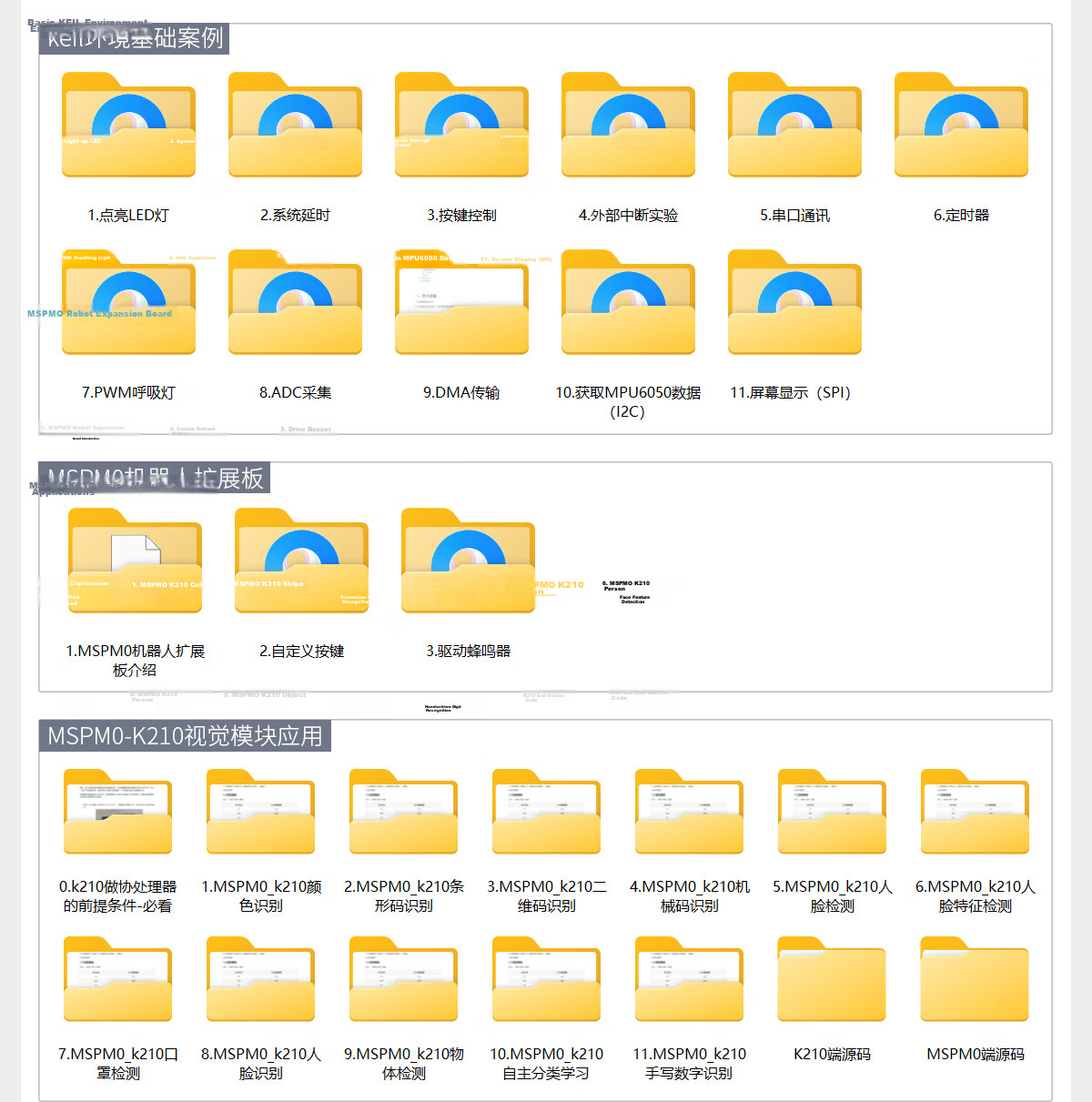Viewport: 1092px width, 1102px height.
Task: Click the K210端源码 label text
Action: coord(832,1055)
